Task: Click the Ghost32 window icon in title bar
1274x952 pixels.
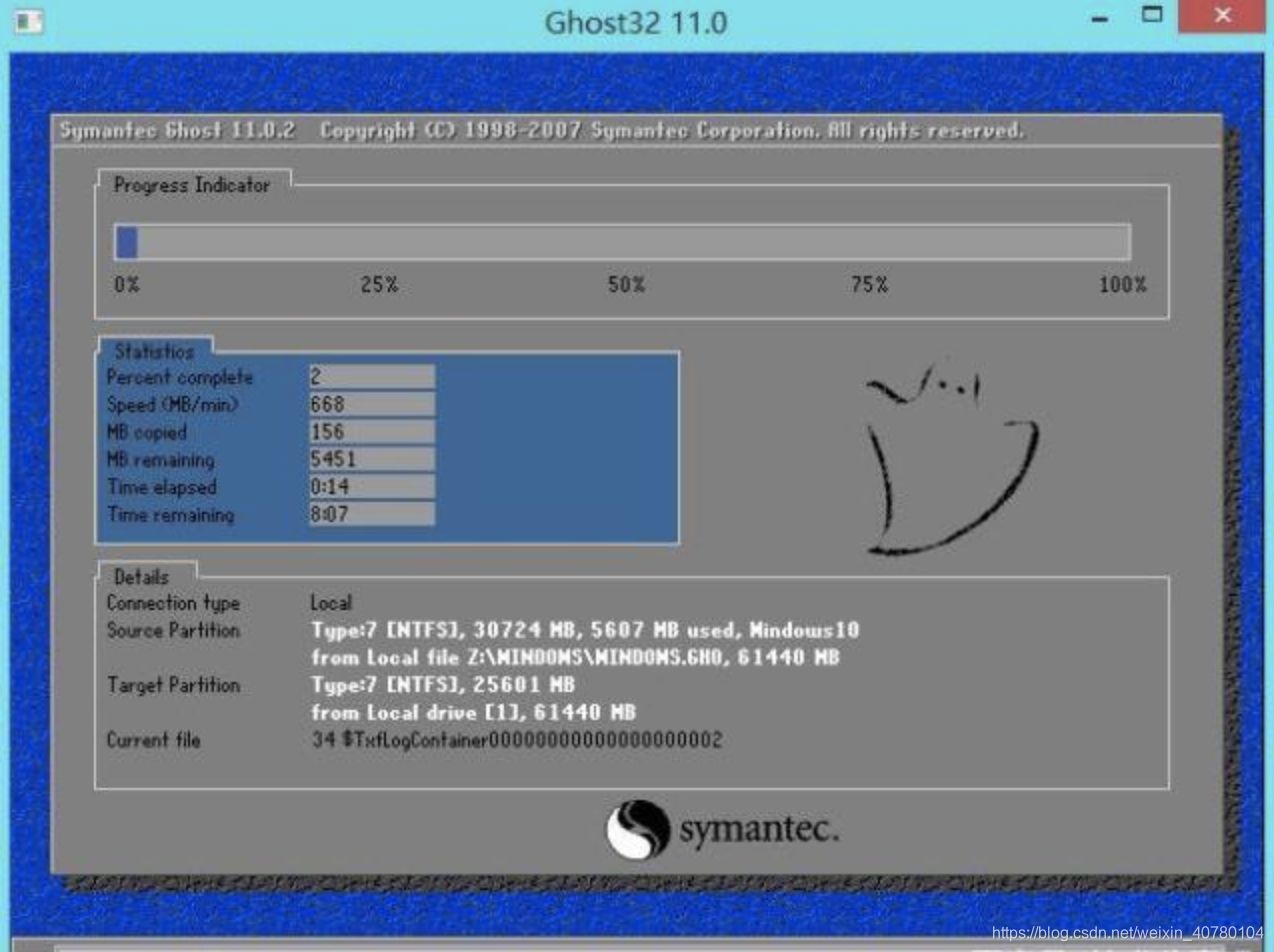Action: [x=30, y=20]
